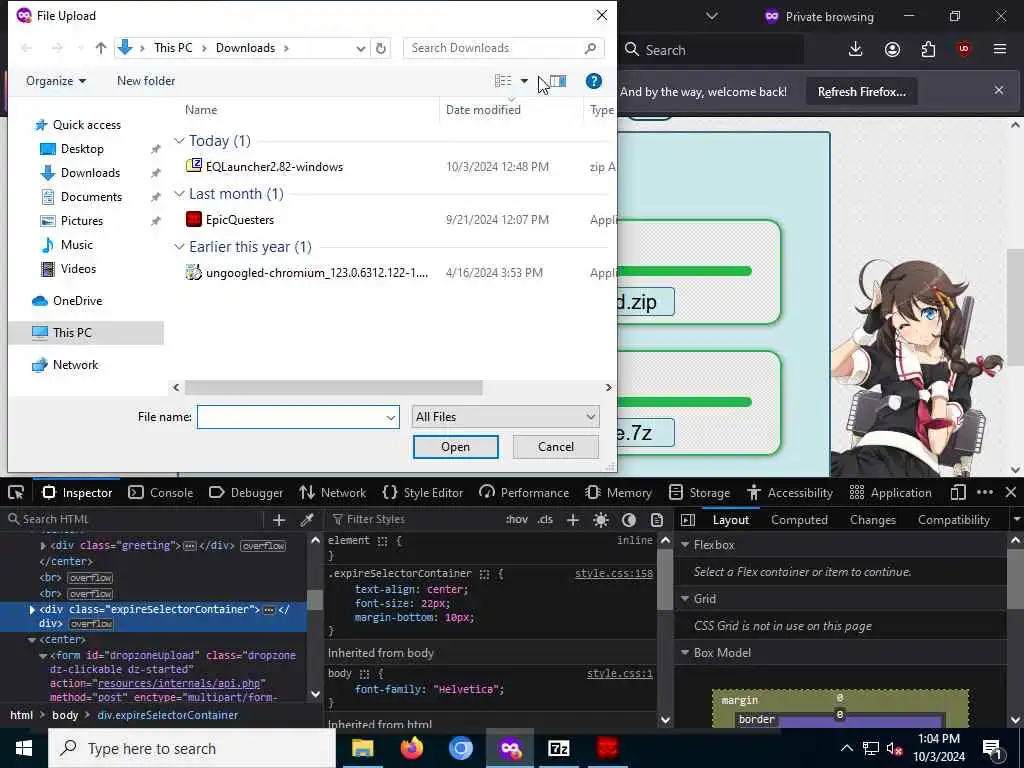The image size is (1024, 768).
Task: Open Firefox account icon
Action: click(x=892, y=50)
